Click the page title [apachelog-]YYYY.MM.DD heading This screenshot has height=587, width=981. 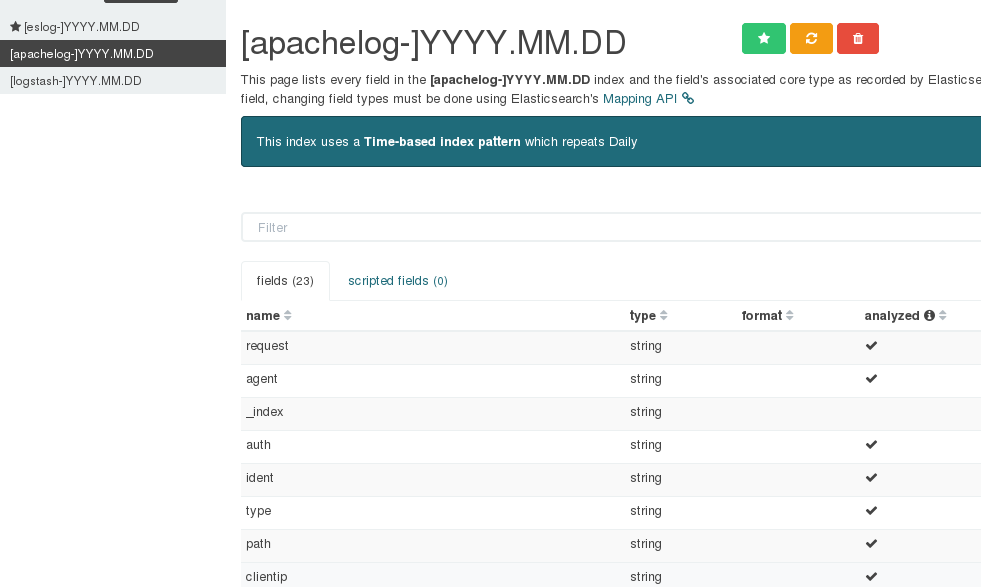click(x=434, y=43)
